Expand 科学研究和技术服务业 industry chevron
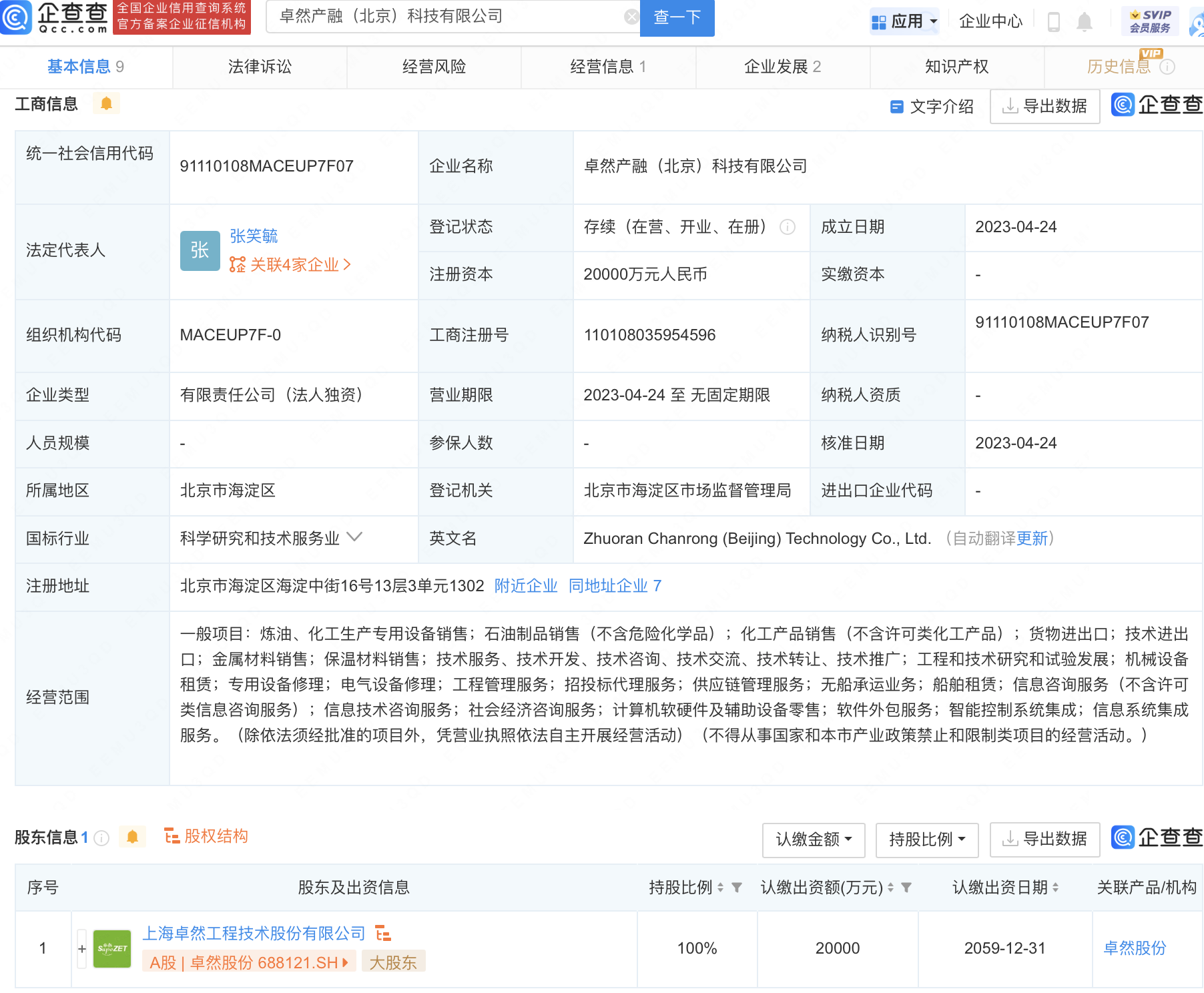 (355, 537)
